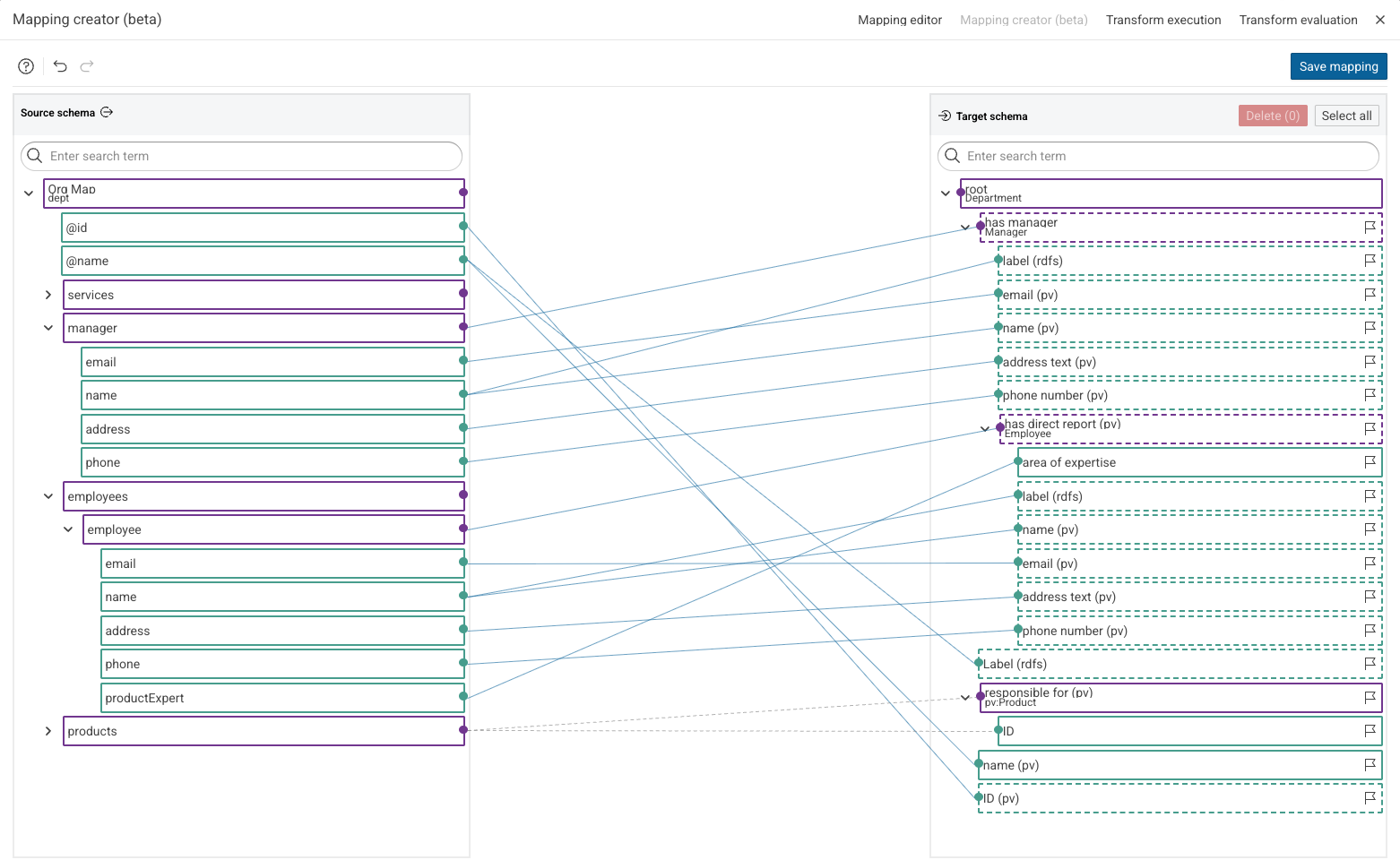
Task: Redo the mapping change
Action: coord(87,66)
